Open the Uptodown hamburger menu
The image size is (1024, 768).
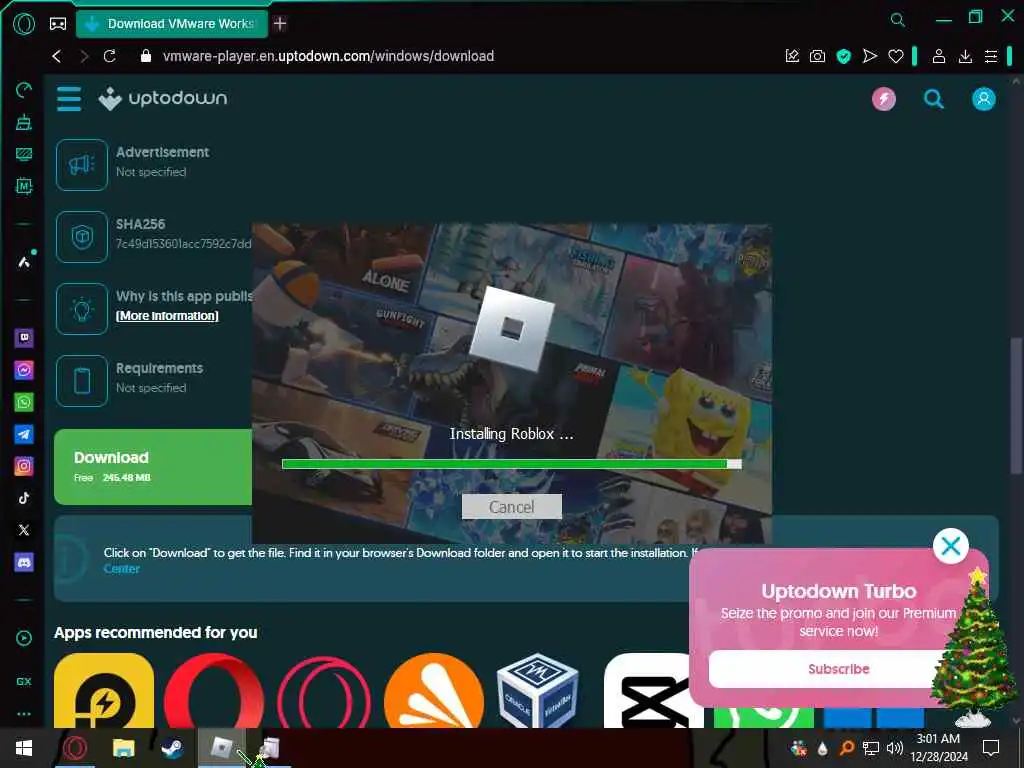tap(69, 99)
